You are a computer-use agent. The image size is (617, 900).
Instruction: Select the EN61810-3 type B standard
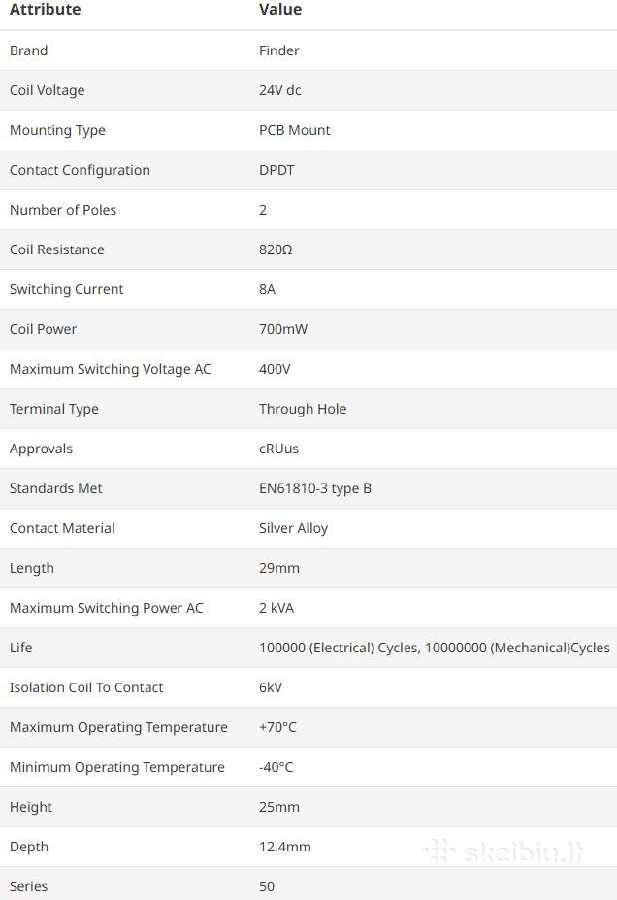click(x=315, y=488)
